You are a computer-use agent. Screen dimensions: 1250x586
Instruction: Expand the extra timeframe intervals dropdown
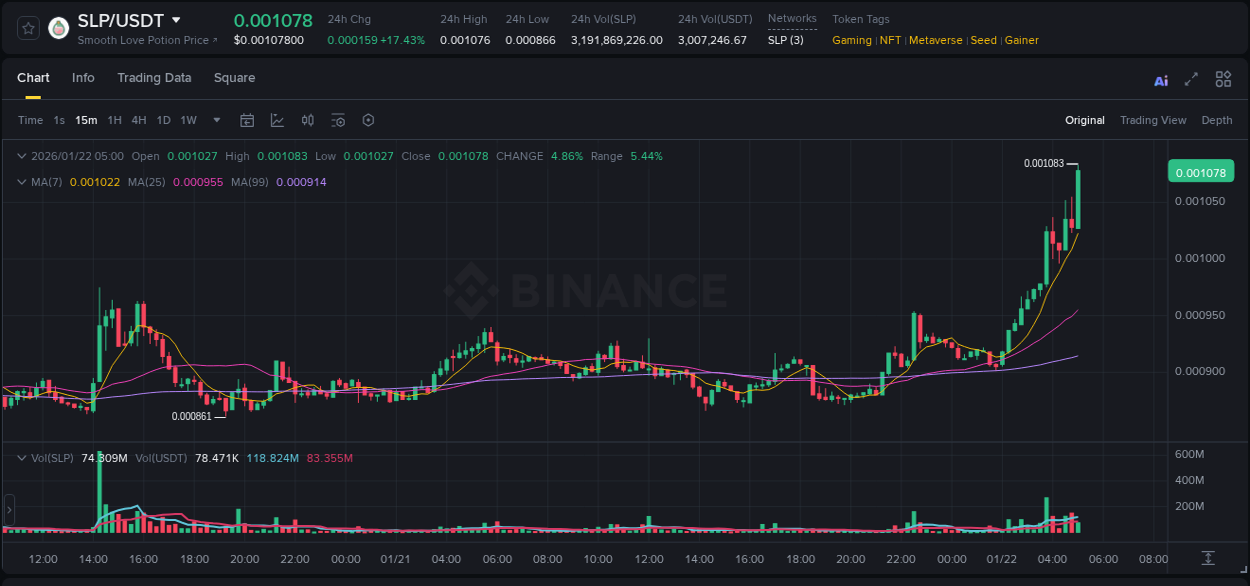tap(215, 120)
